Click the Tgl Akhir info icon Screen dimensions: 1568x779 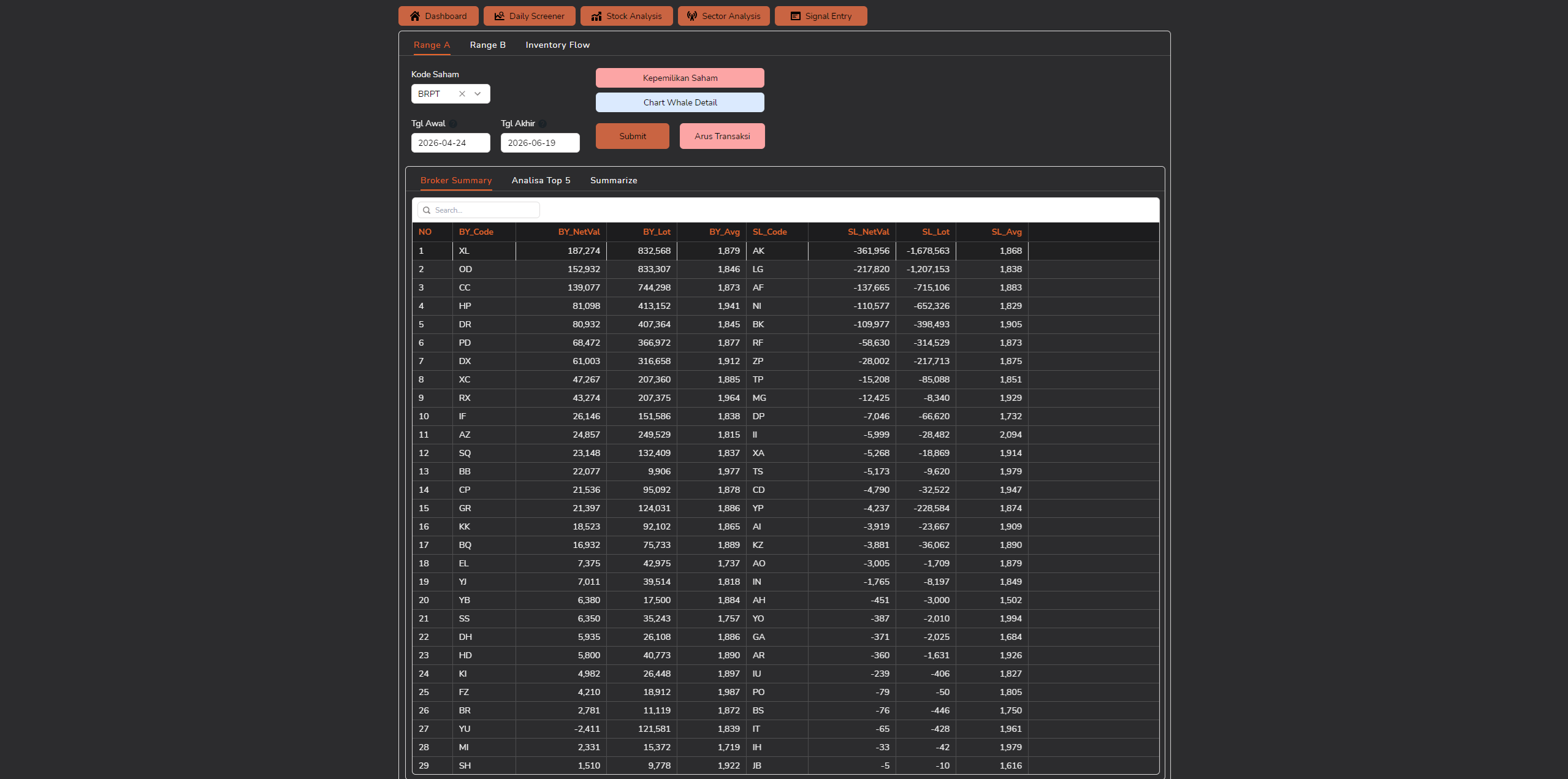click(x=542, y=124)
